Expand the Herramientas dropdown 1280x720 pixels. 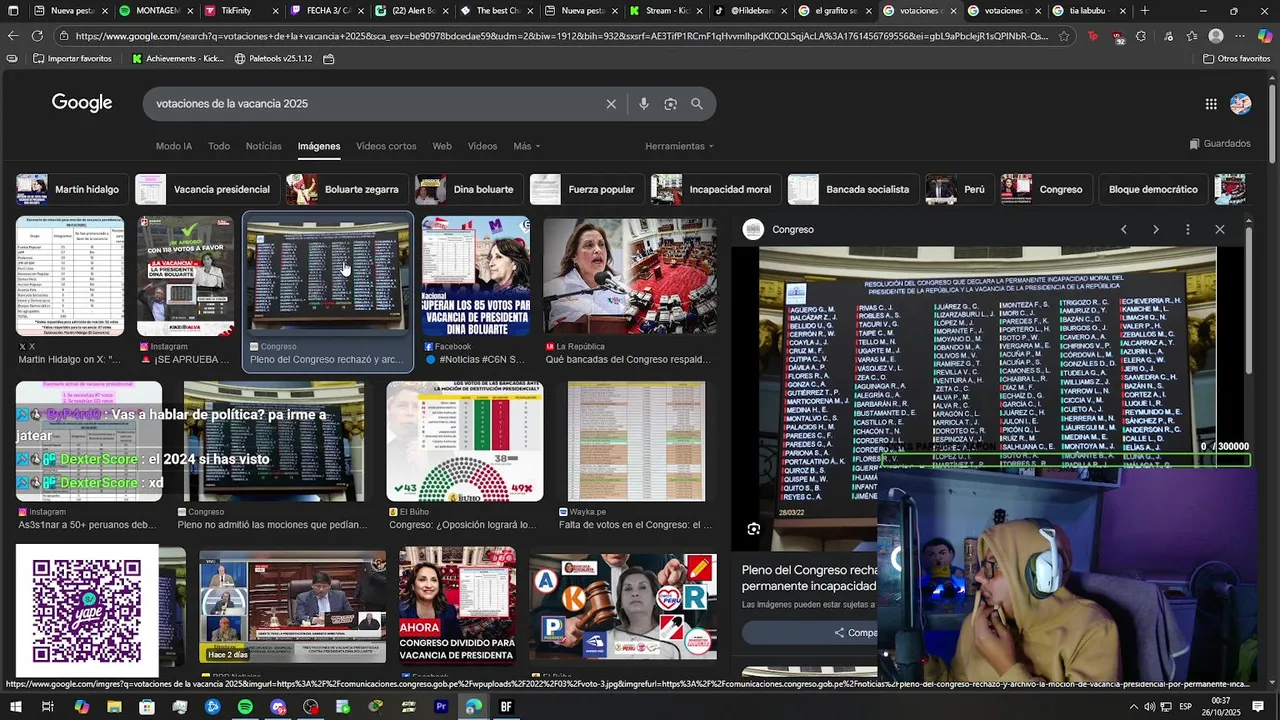pyautogui.click(x=680, y=146)
